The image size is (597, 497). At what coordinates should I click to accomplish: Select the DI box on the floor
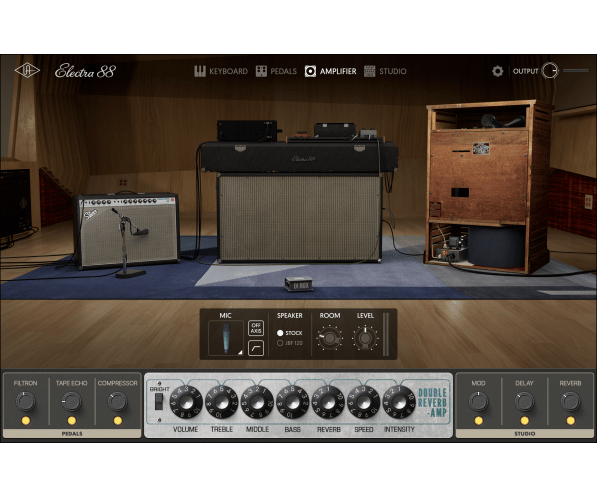point(298,284)
